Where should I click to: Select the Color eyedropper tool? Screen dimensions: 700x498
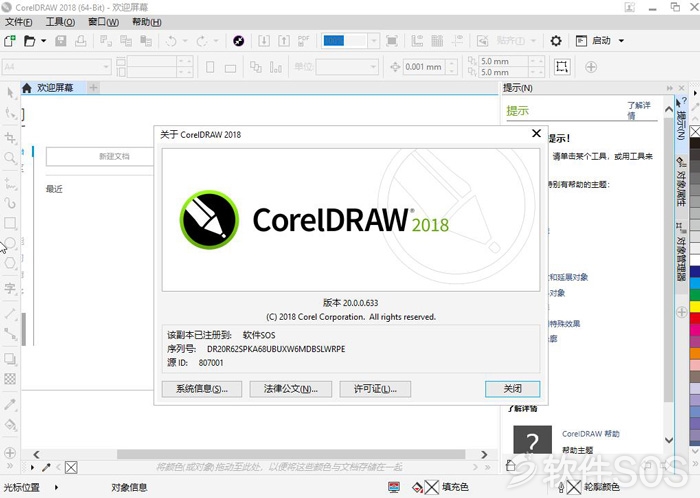click(x=10, y=404)
